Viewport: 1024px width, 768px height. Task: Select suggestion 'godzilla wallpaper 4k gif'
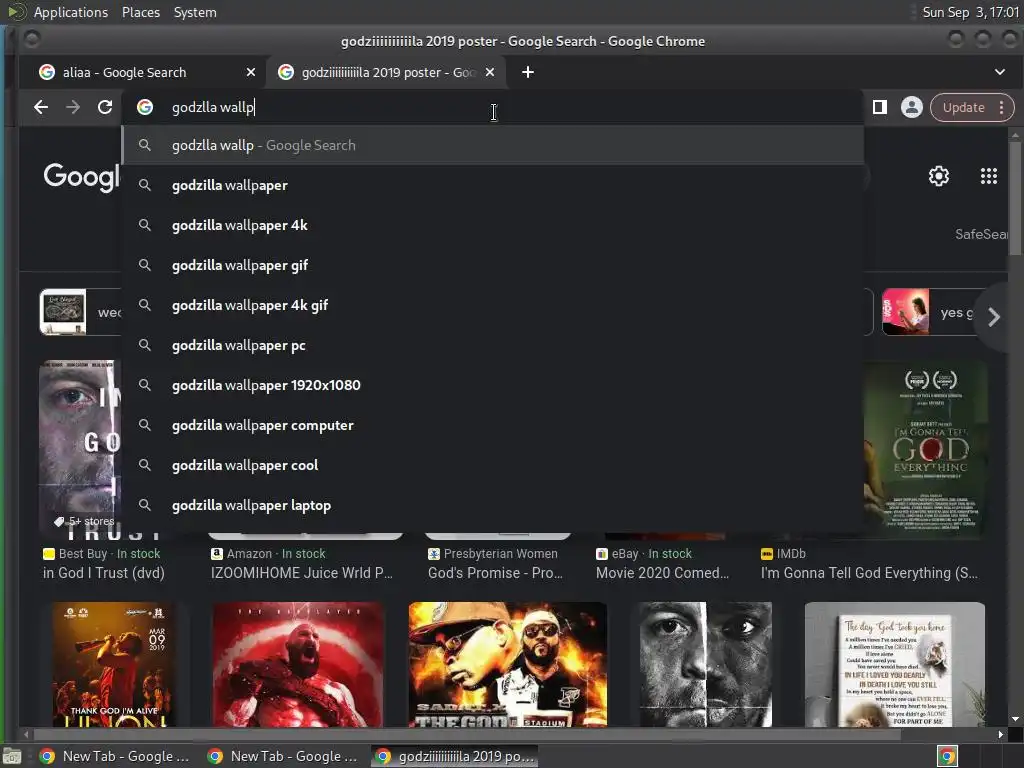pyautogui.click(x=493, y=305)
